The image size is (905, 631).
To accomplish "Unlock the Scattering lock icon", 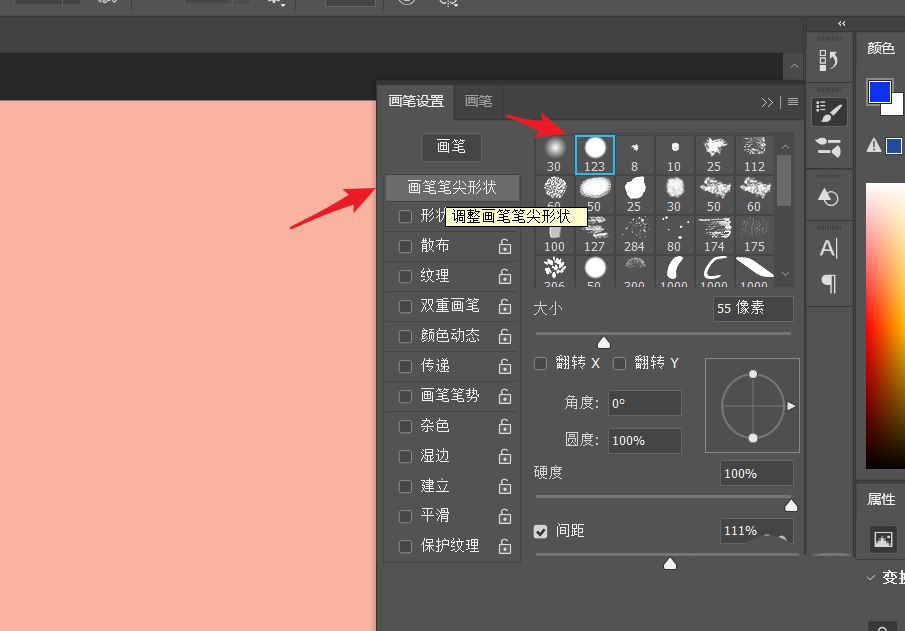I will [505, 246].
